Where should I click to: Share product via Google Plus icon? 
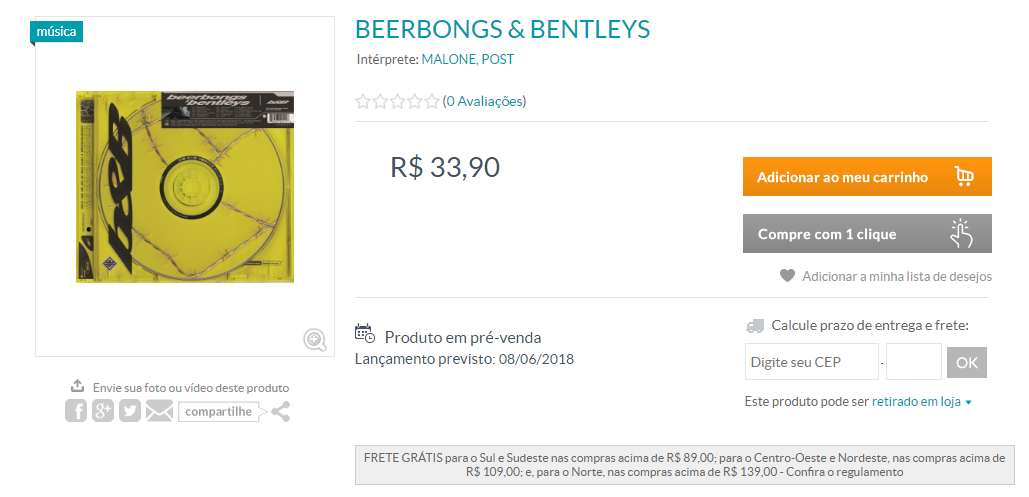click(103, 411)
